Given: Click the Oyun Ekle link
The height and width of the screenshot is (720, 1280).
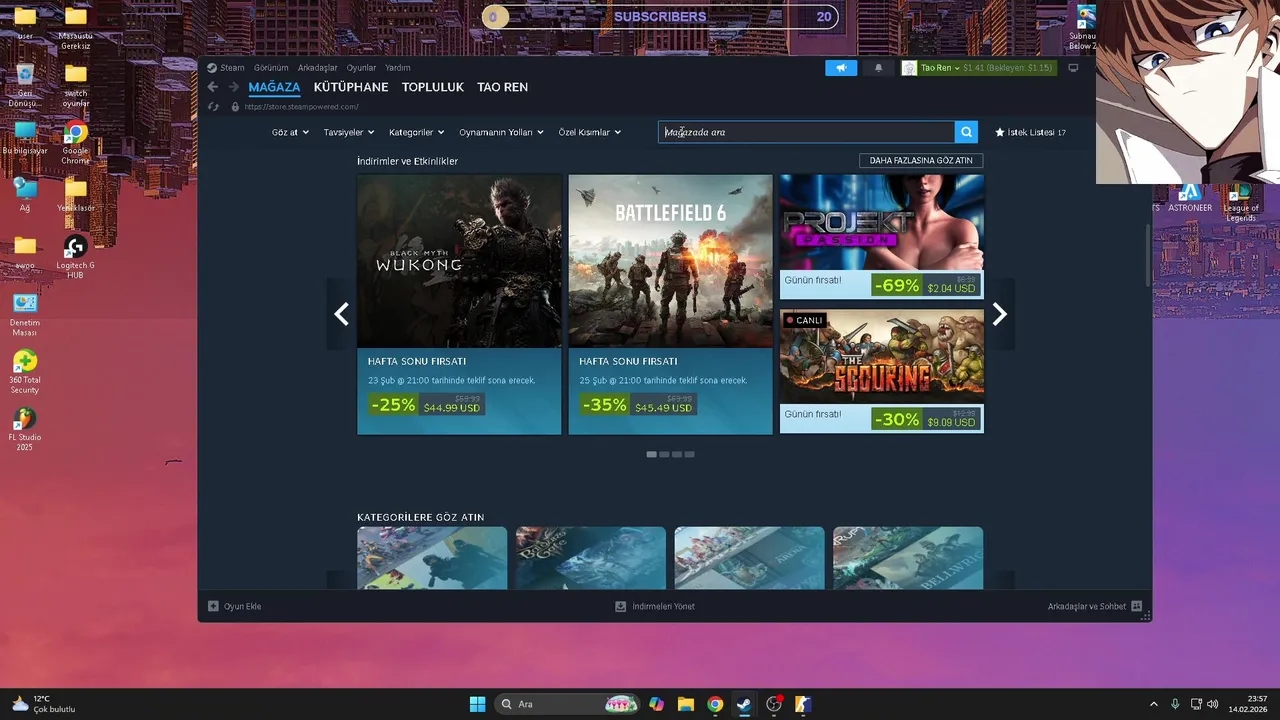Looking at the screenshot, I should pyautogui.click(x=242, y=606).
